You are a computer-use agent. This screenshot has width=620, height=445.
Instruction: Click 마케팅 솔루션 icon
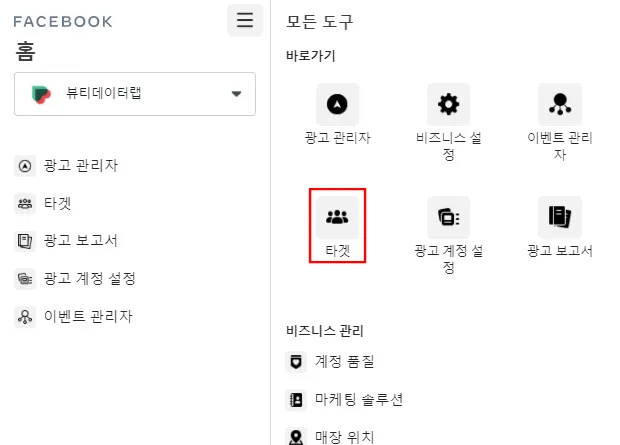(296, 400)
